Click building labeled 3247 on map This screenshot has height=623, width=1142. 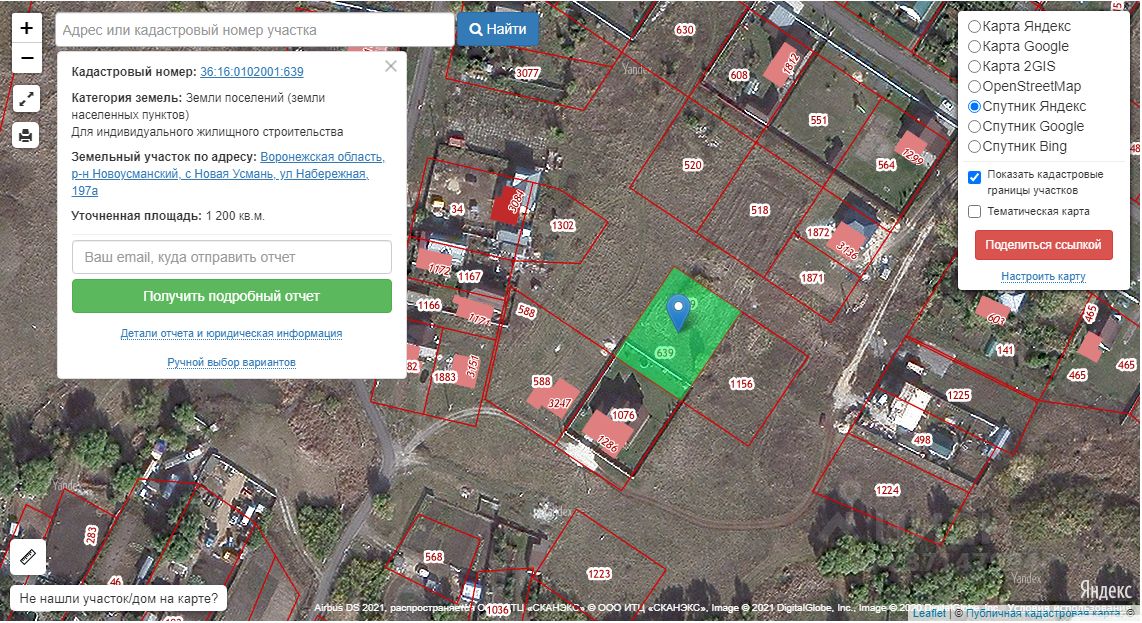(559, 402)
